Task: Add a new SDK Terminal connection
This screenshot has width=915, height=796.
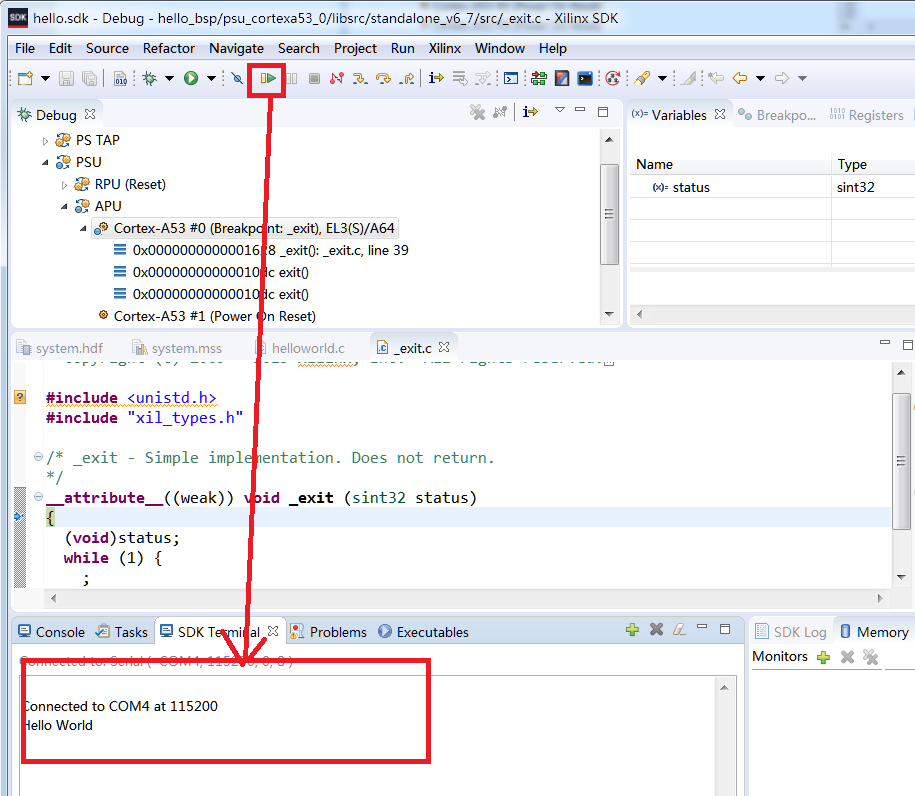Action: click(632, 630)
